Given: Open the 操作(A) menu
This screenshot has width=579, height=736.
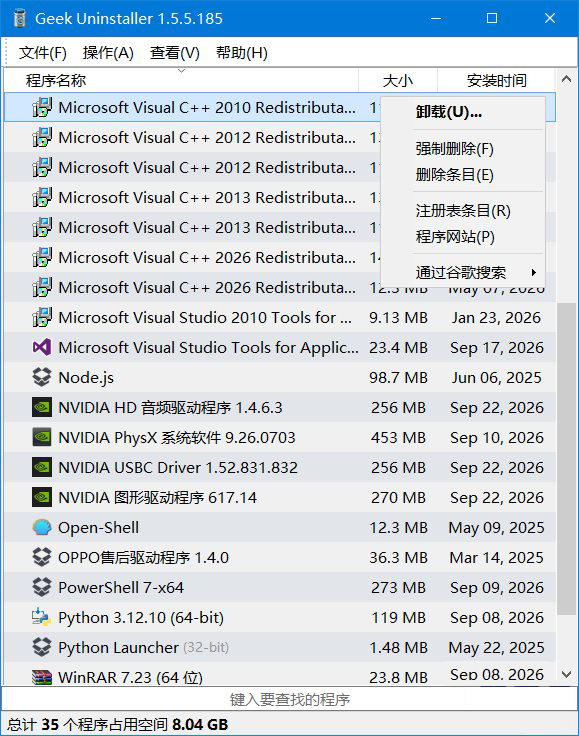Looking at the screenshot, I should pyautogui.click(x=108, y=53).
